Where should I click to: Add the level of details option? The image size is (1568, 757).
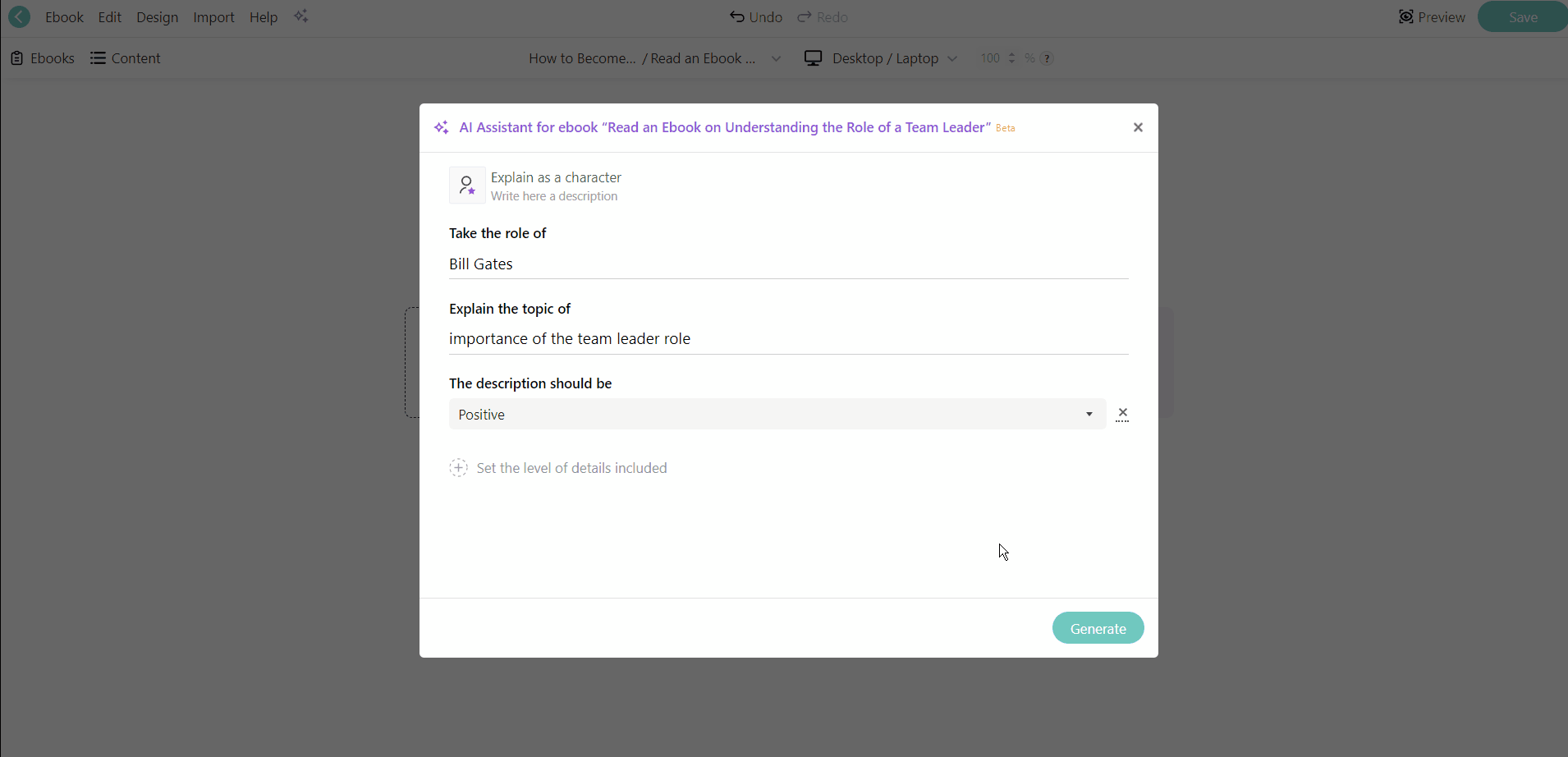459,468
